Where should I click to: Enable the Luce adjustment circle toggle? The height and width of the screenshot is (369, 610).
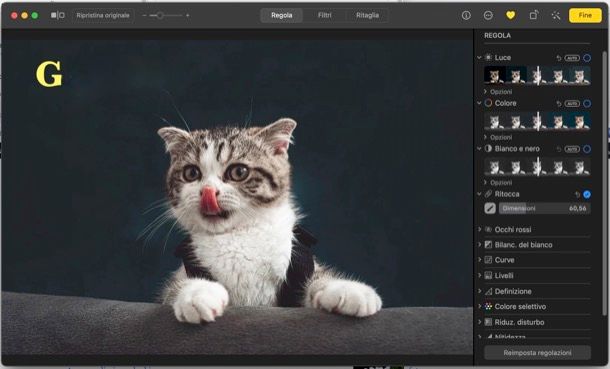pyautogui.click(x=587, y=58)
